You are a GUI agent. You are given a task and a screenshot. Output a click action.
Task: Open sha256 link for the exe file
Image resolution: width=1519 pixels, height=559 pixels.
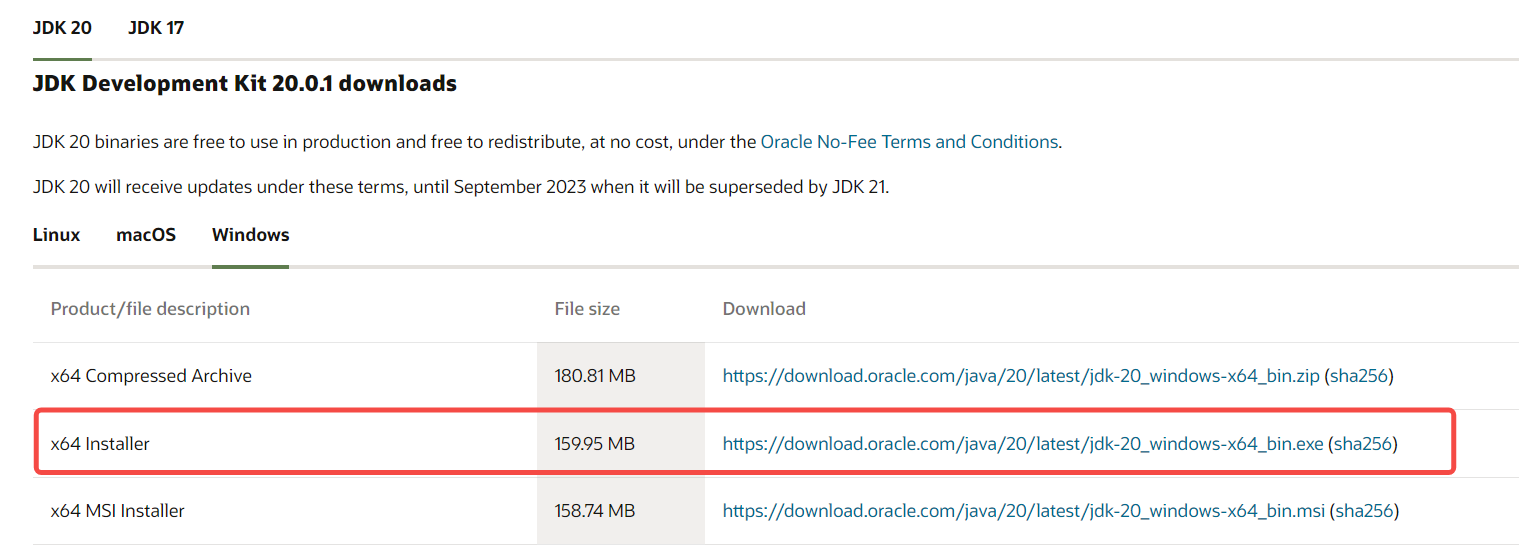click(1363, 443)
